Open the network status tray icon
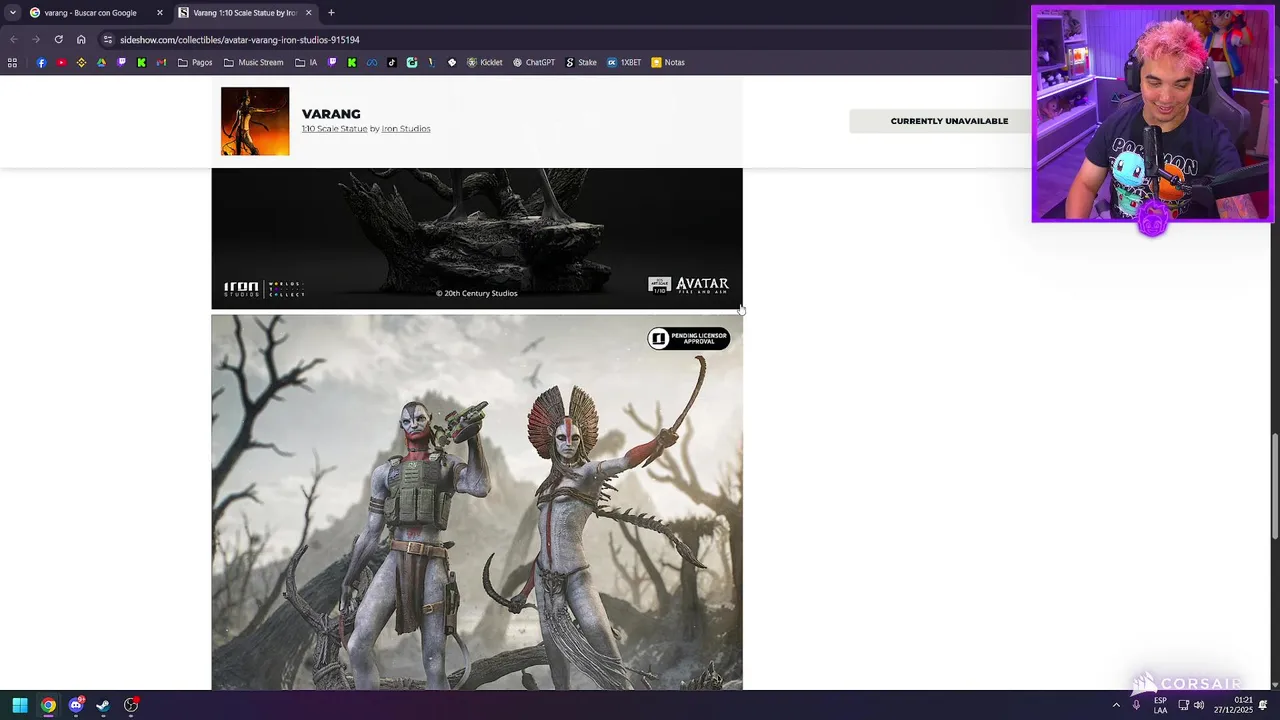Viewport: 1280px width, 720px height. tap(1183, 705)
